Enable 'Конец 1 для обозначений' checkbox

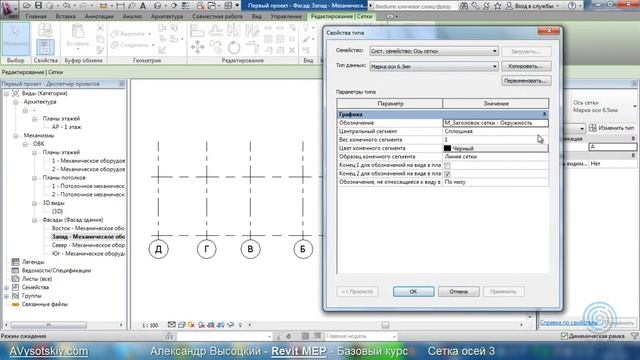pos(447,165)
